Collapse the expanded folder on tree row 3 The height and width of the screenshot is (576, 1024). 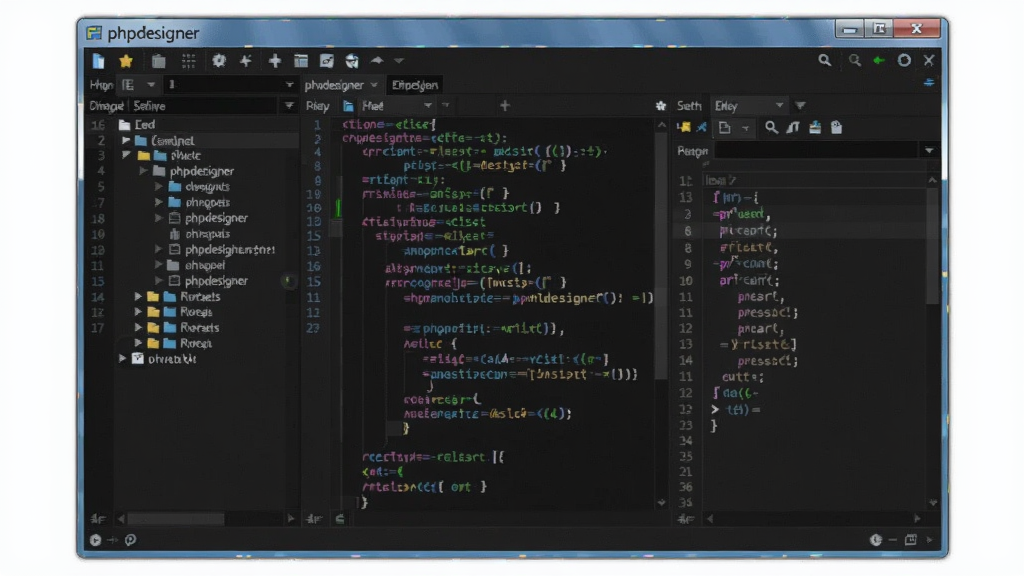[126, 155]
